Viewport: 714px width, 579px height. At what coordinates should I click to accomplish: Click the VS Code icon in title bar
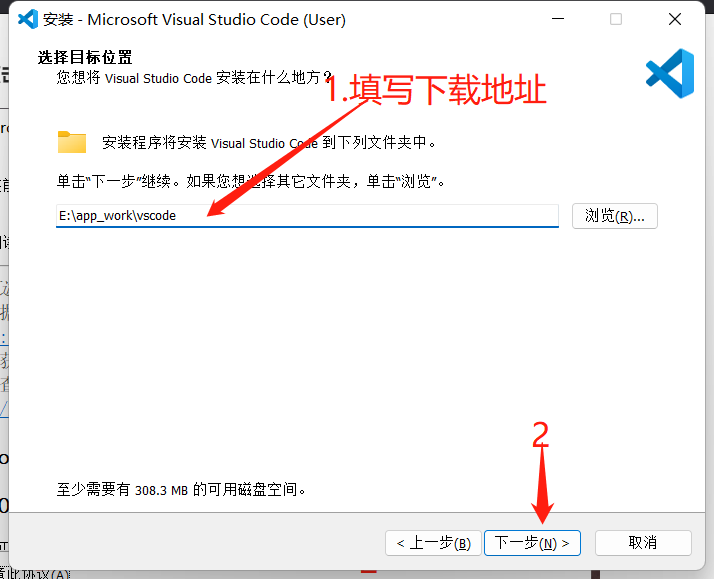(x=28, y=19)
